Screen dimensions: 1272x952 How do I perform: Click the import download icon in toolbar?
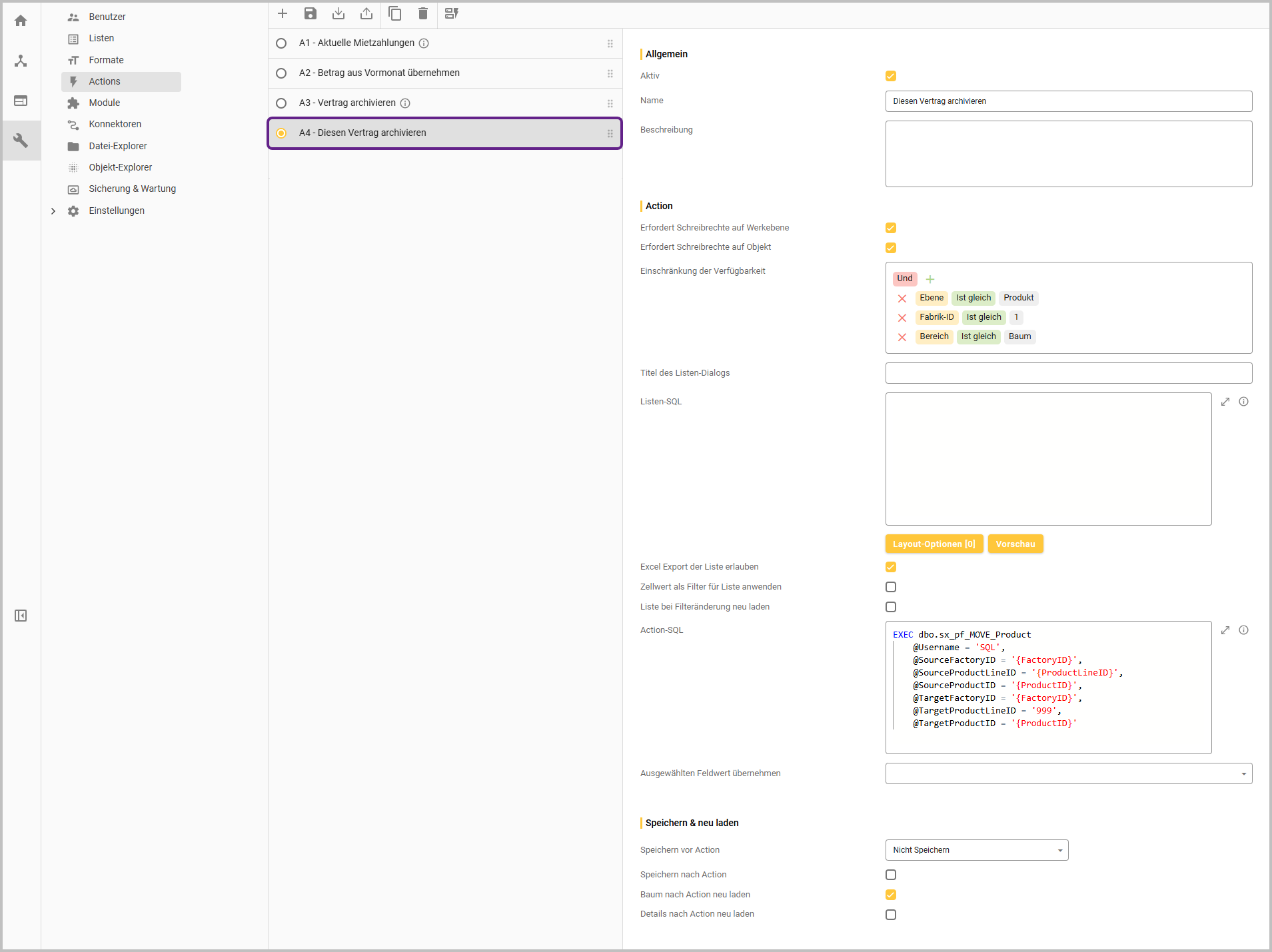click(x=338, y=13)
